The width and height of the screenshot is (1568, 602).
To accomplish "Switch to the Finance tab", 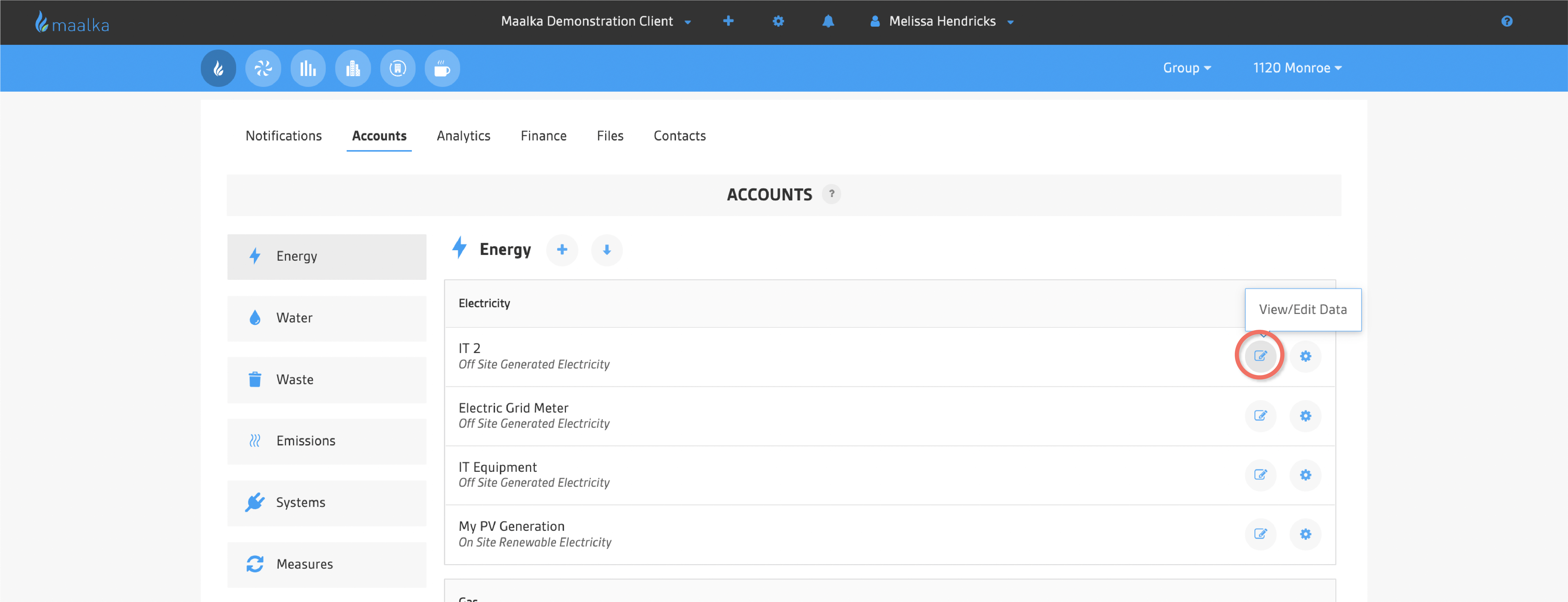I will pos(543,136).
